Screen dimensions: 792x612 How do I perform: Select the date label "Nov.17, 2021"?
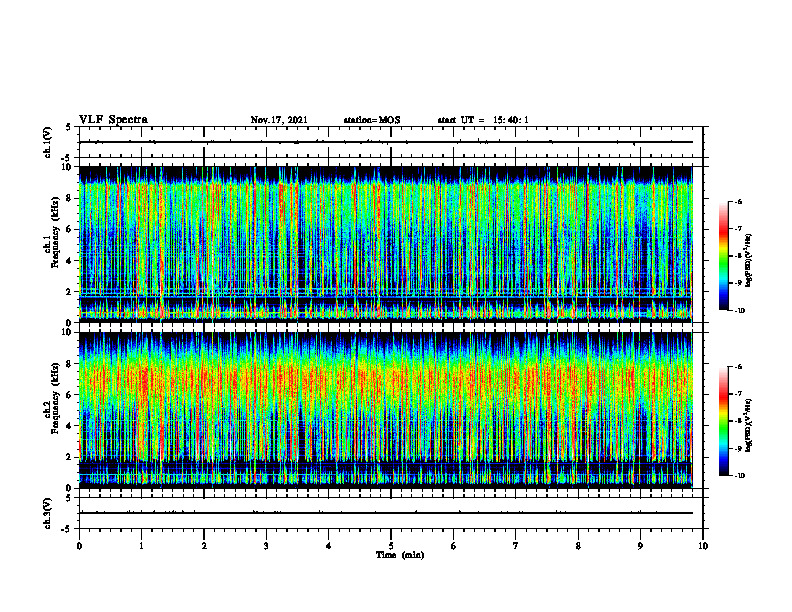coord(279,120)
